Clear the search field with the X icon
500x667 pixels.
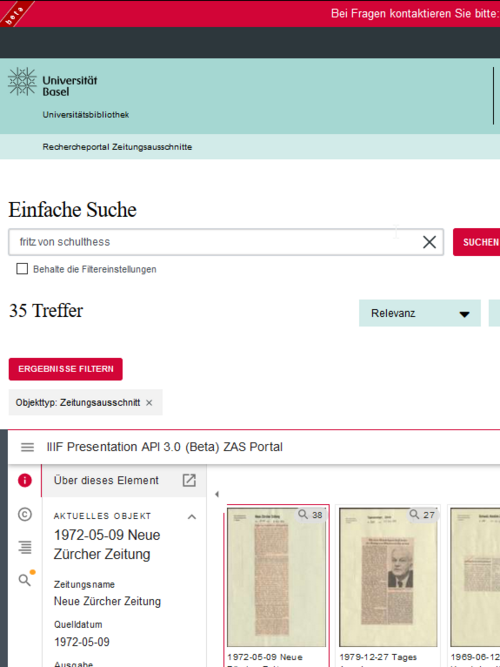coord(429,242)
